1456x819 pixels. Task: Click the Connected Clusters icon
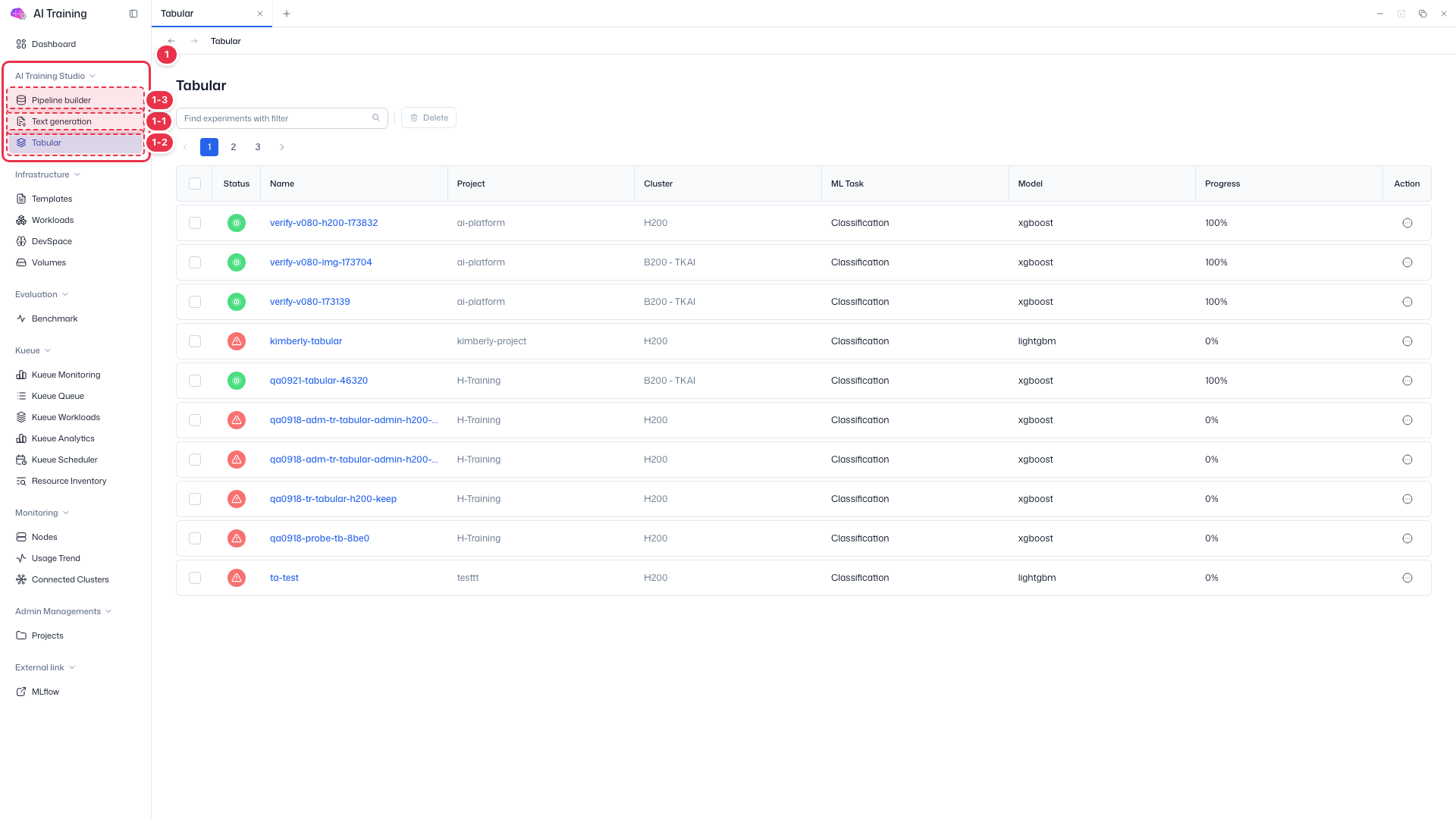[x=21, y=579]
